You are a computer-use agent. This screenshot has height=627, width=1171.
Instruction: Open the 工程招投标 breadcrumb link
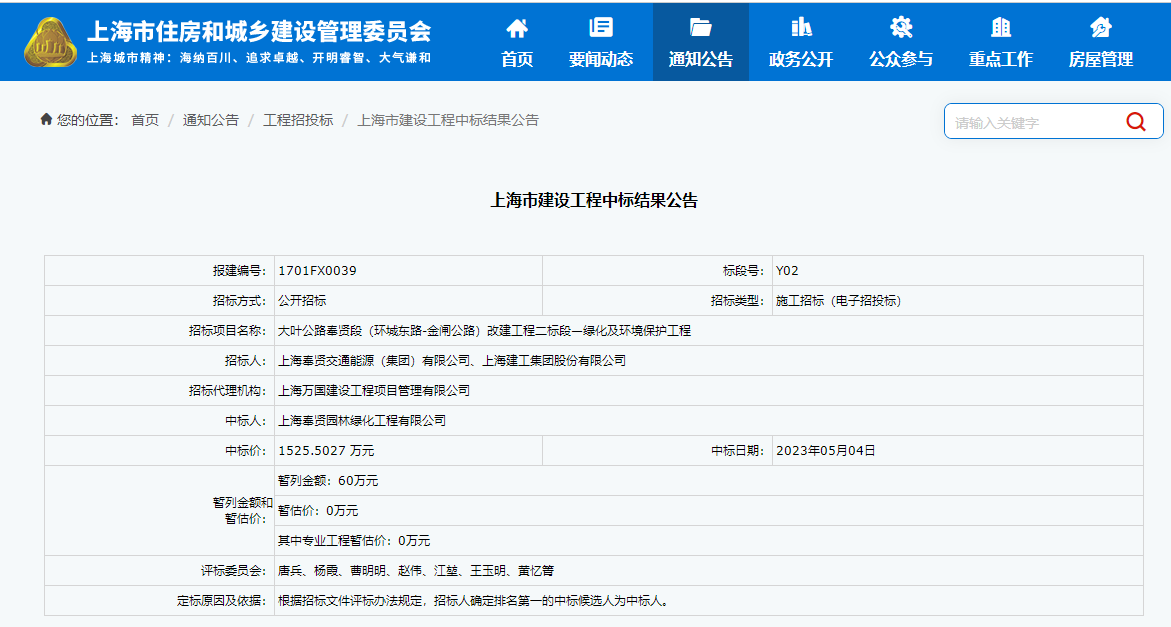point(298,120)
